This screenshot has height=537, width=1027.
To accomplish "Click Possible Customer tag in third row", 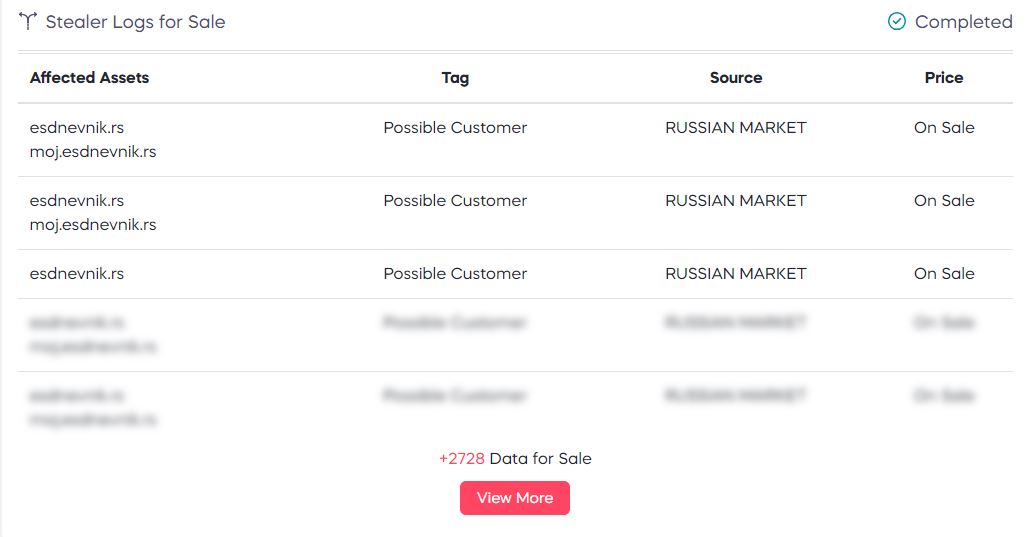I will pos(455,274).
